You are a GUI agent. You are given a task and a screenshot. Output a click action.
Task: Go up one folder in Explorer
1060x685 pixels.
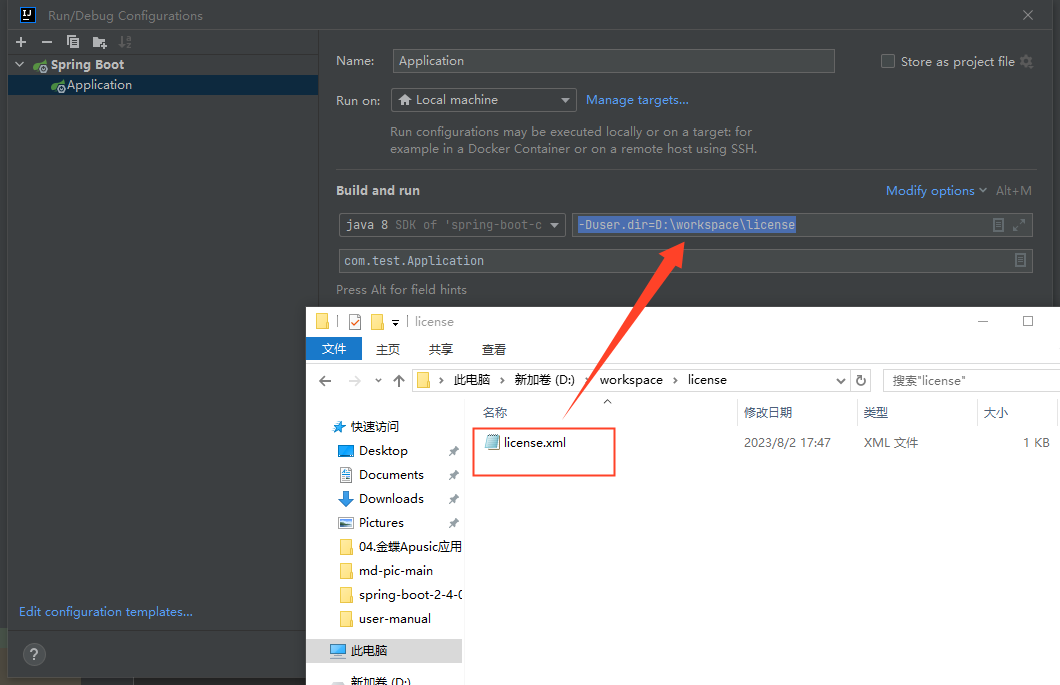click(x=399, y=381)
